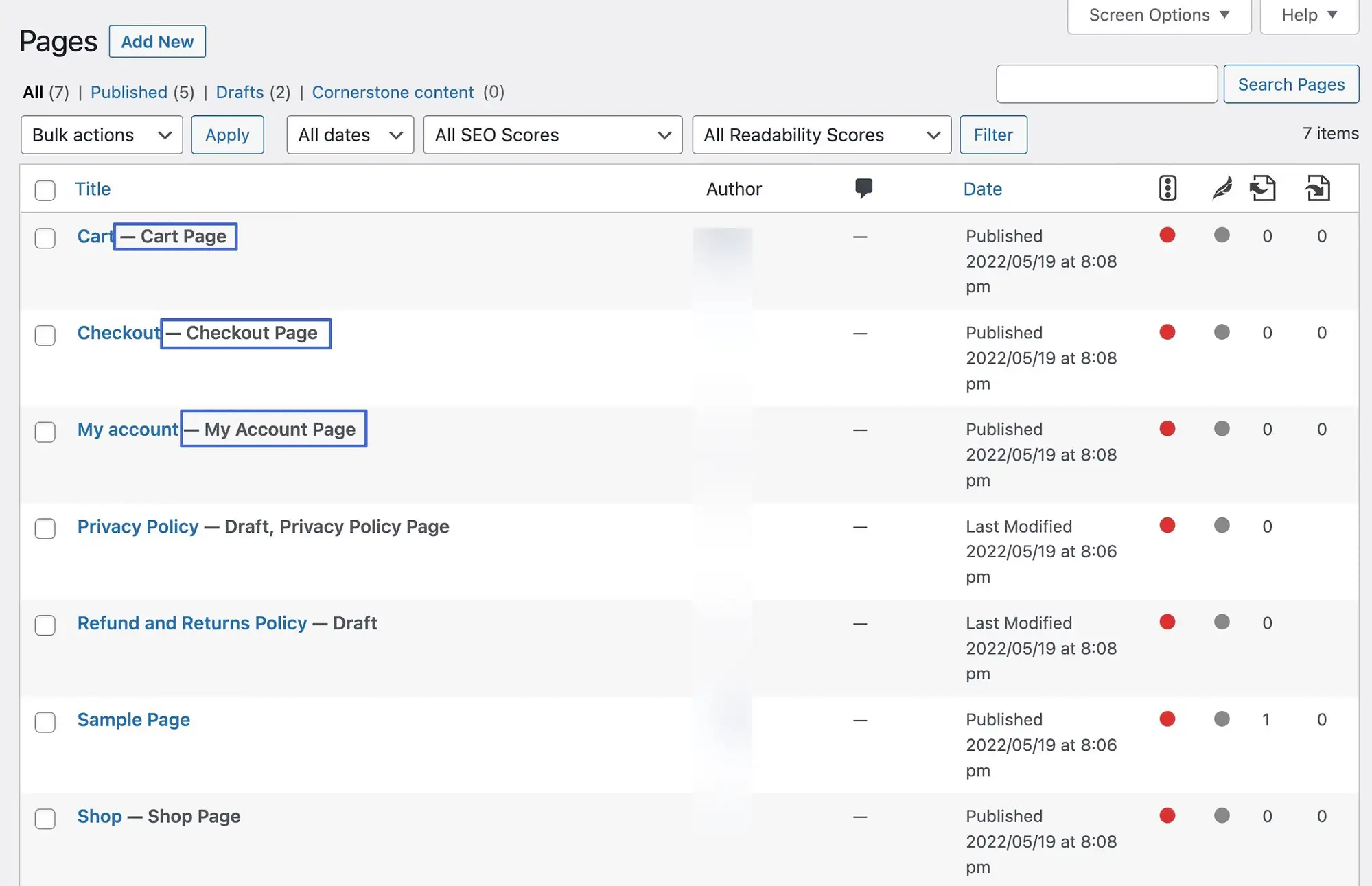Click the first column icon header with list symbol
The width and height of the screenshot is (1372, 886).
click(1167, 187)
